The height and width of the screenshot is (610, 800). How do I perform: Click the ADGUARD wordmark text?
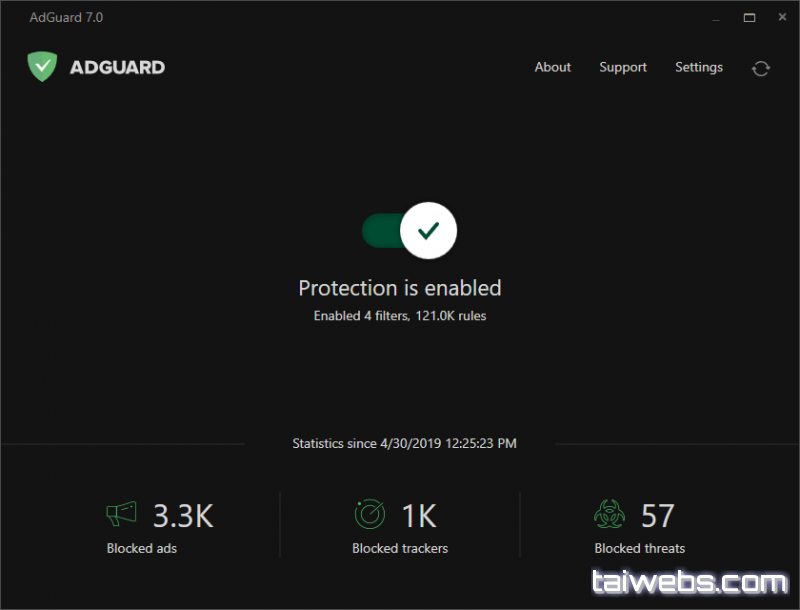[x=117, y=68]
